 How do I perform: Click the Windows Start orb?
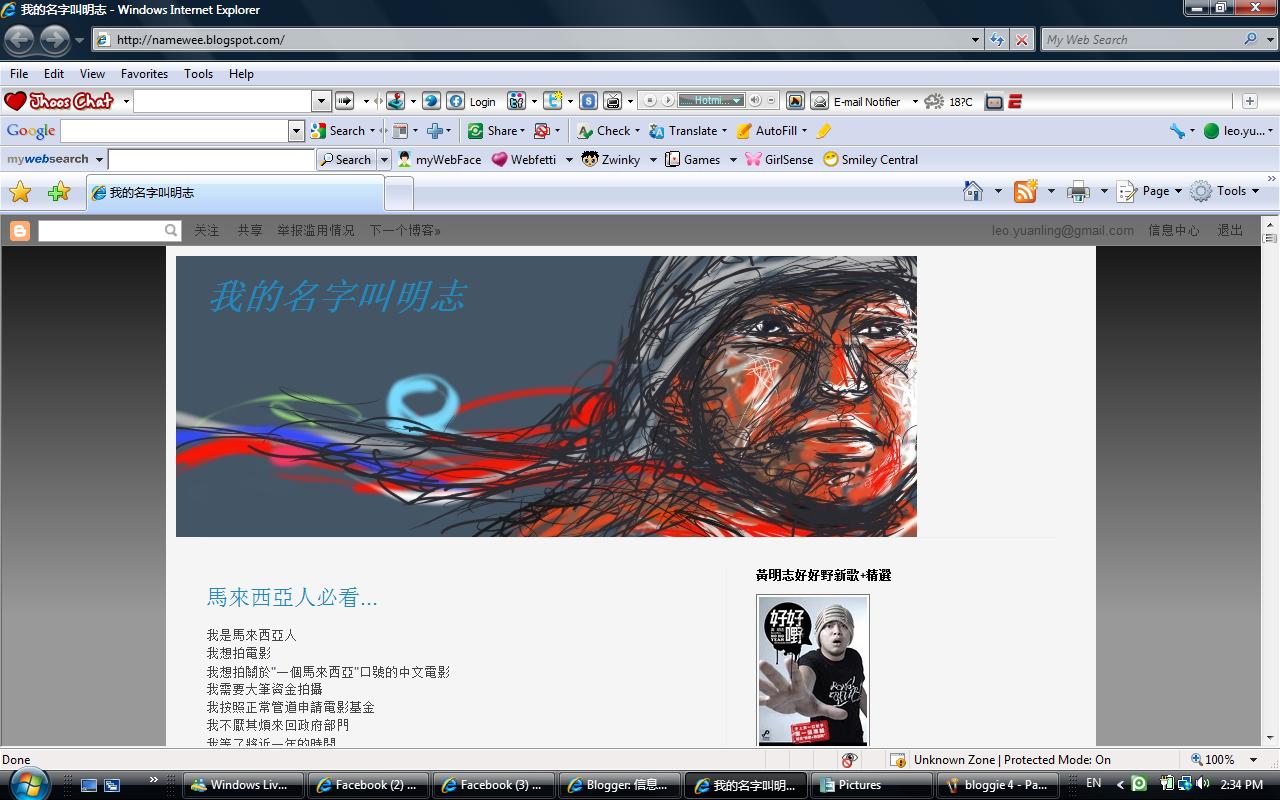(27, 783)
